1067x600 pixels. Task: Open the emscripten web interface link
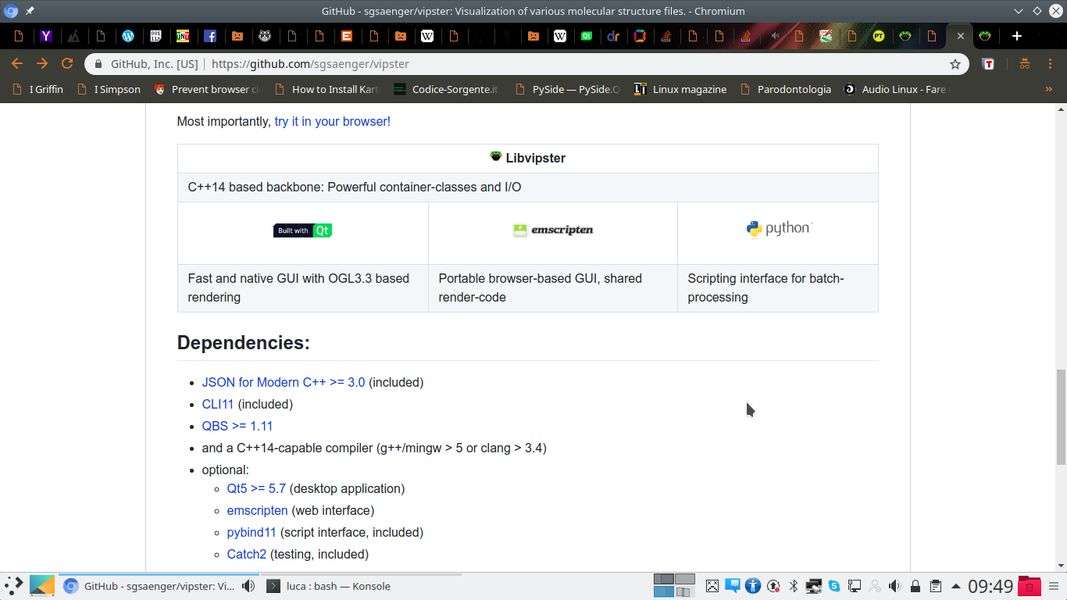pyautogui.click(x=257, y=510)
